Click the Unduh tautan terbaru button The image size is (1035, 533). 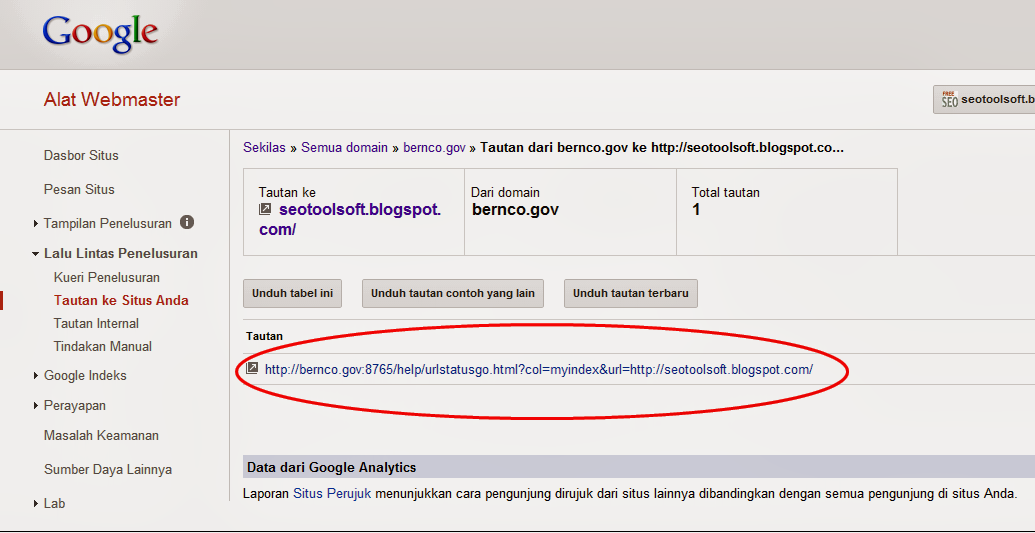tap(630, 293)
